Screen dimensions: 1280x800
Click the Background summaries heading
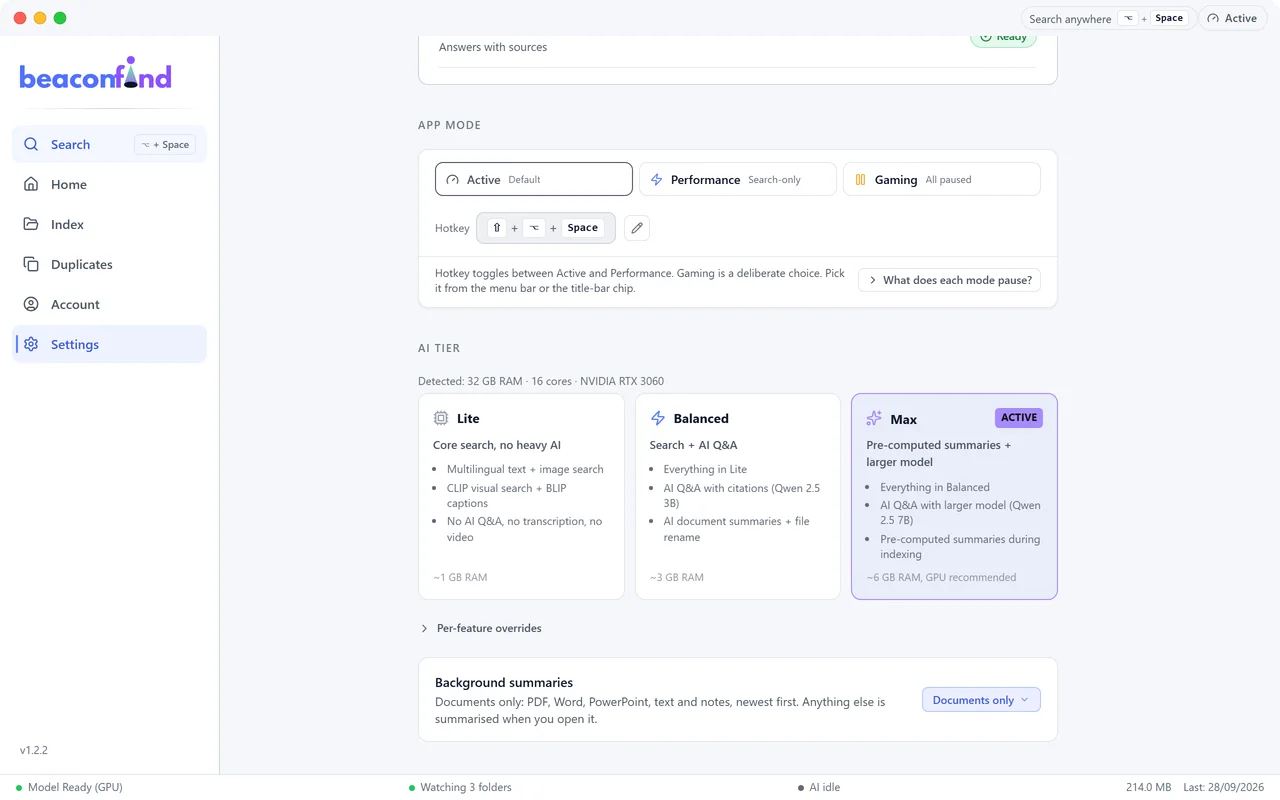pos(504,683)
